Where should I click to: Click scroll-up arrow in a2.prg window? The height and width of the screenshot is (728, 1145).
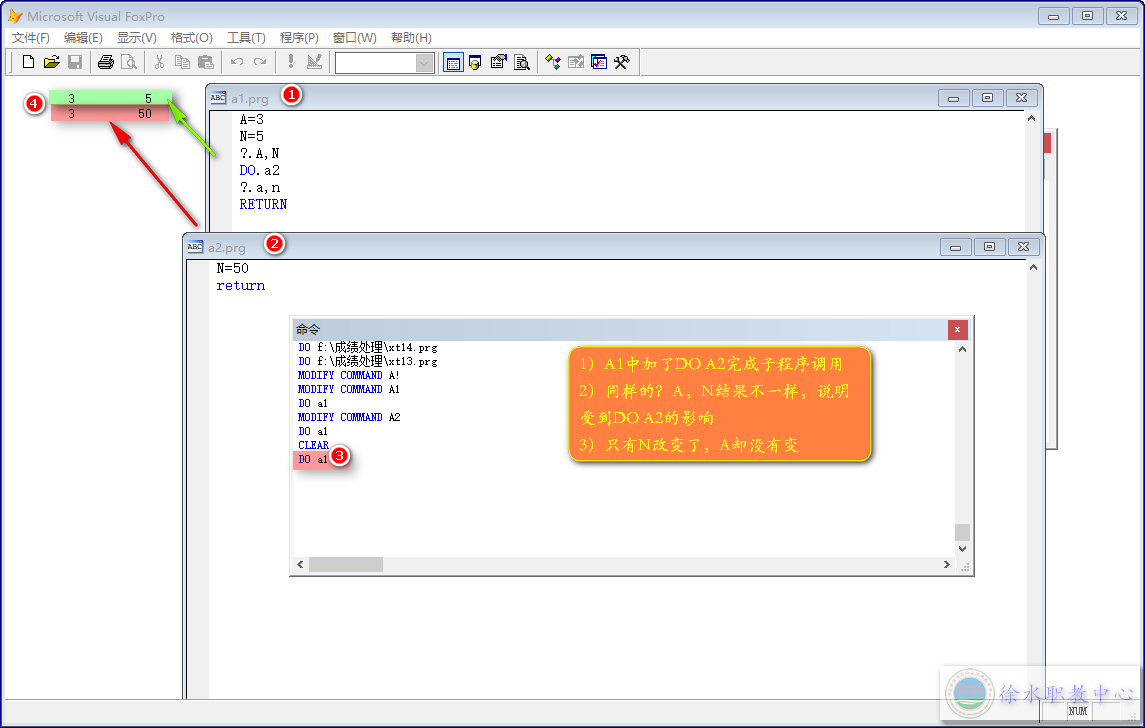tap(1033, 267)
